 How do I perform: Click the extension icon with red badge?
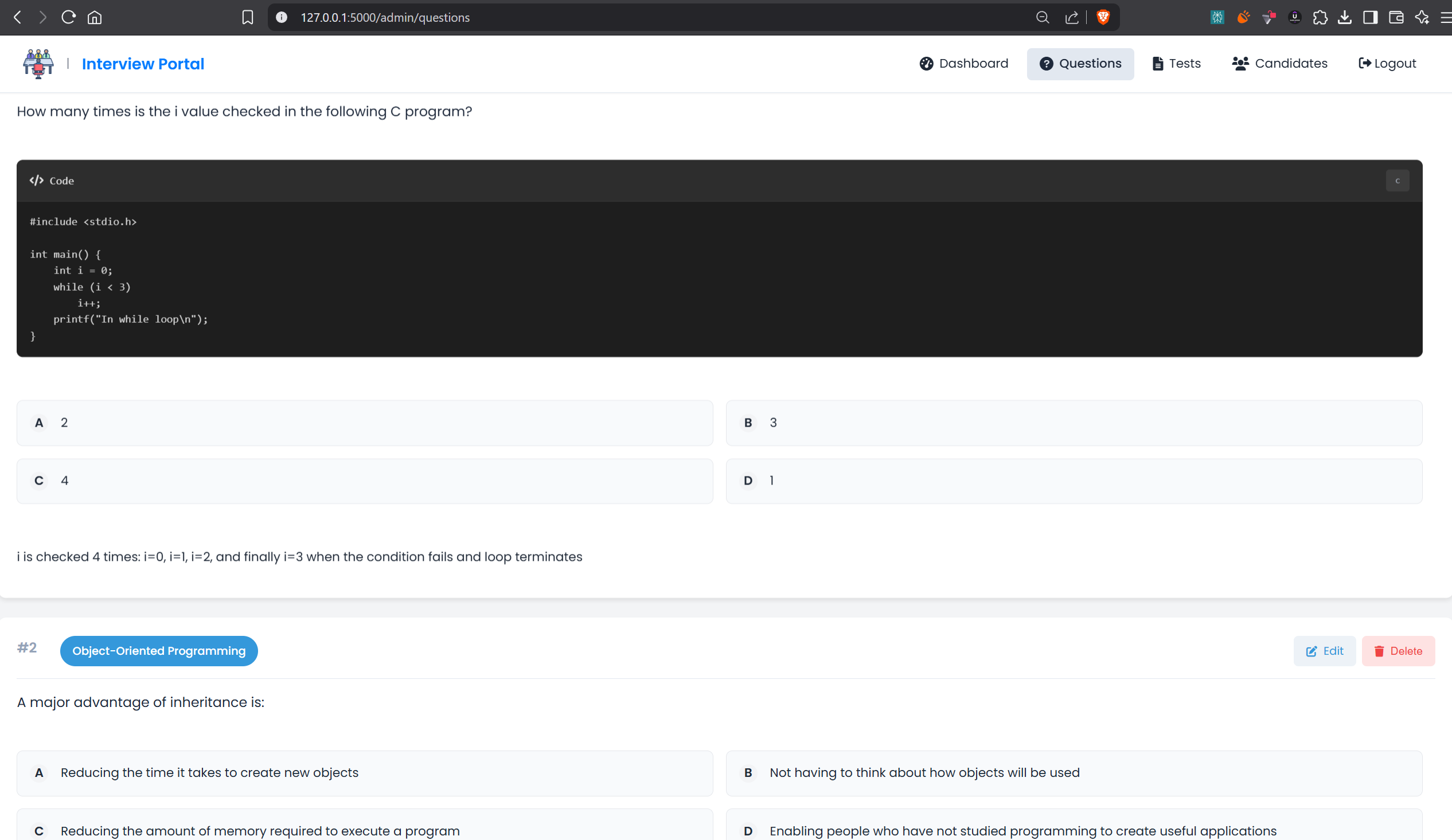[1268, 17]
